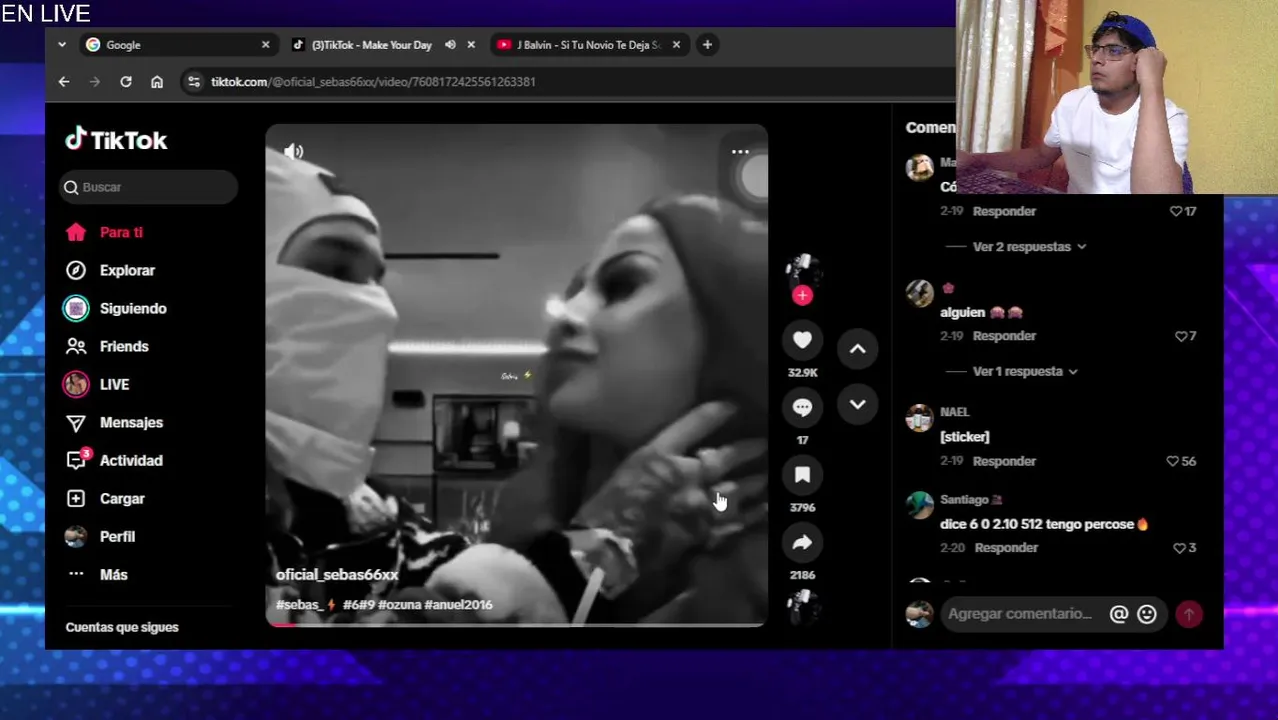Open Para ti feed

coord(121,232)
